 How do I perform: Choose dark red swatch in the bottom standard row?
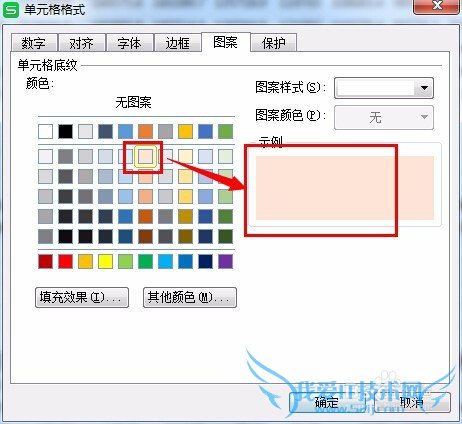click(x=45, y=261)
